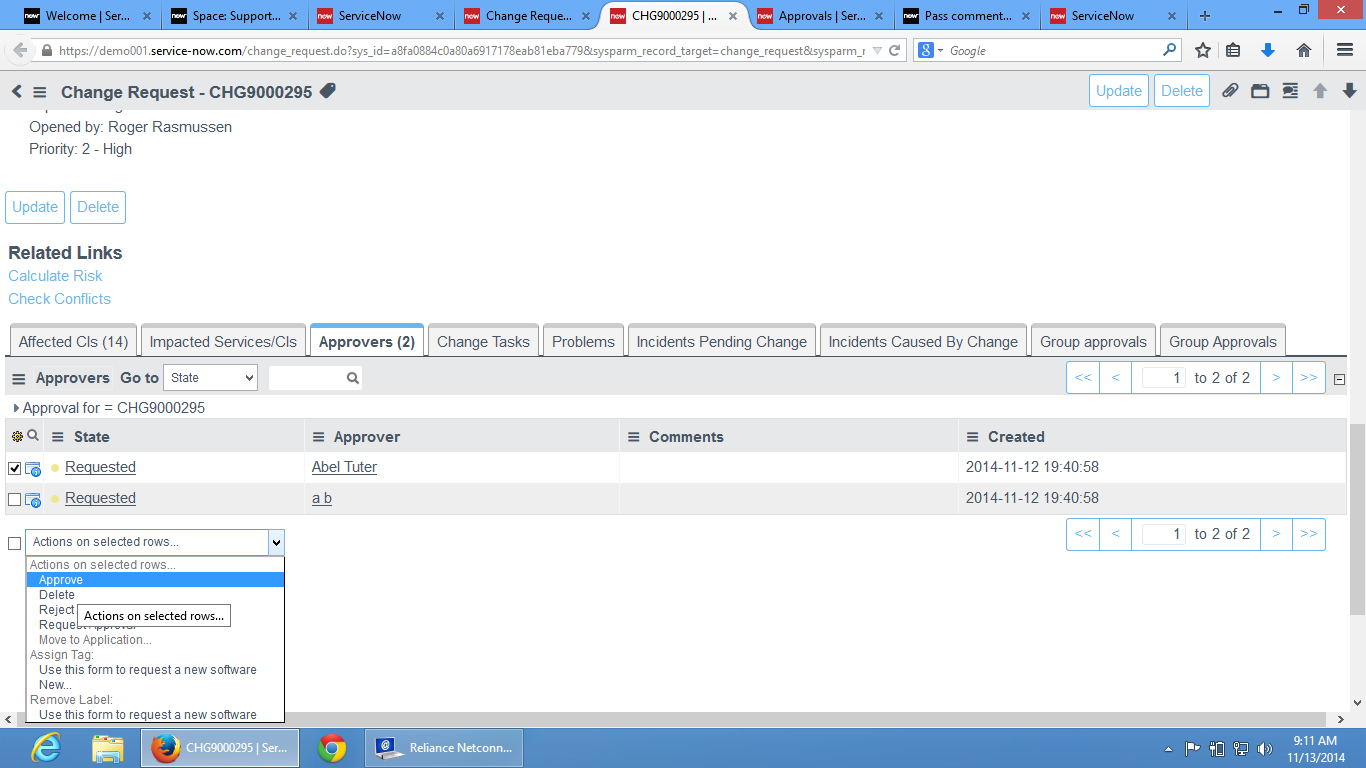The height and width of the screenshot is (768, 1366).
Task: Open Firefox downloads arrow
Action: (1268, 50)
